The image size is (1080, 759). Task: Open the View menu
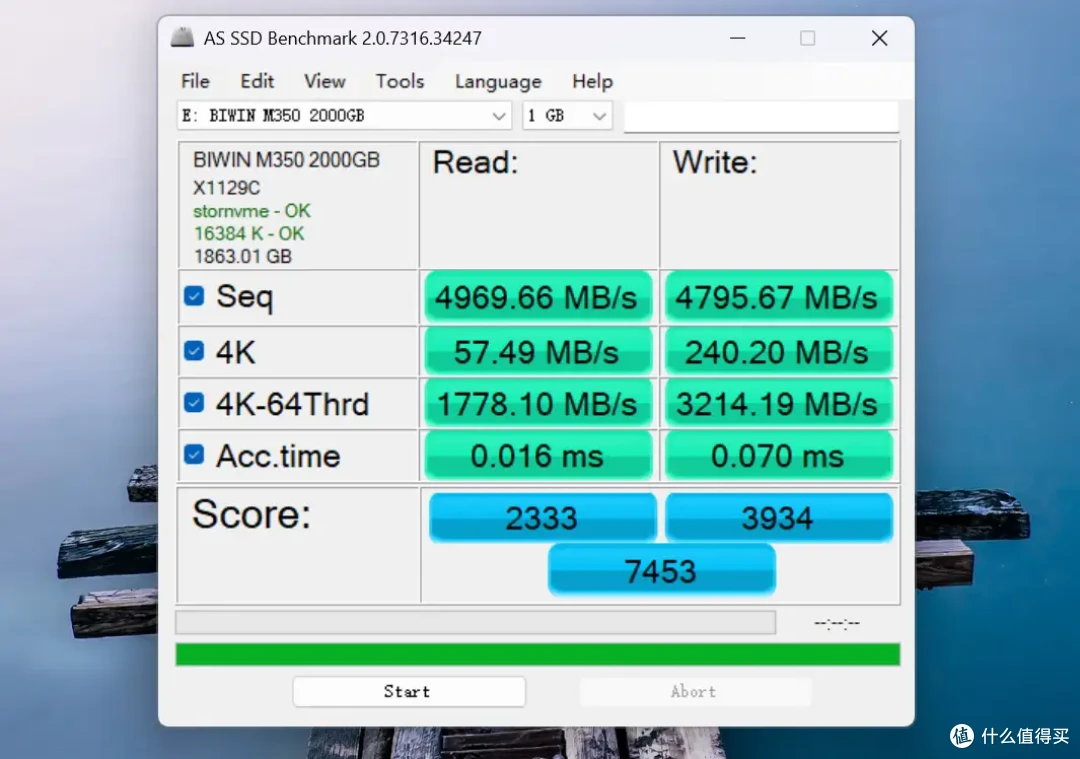coord(324,81)
